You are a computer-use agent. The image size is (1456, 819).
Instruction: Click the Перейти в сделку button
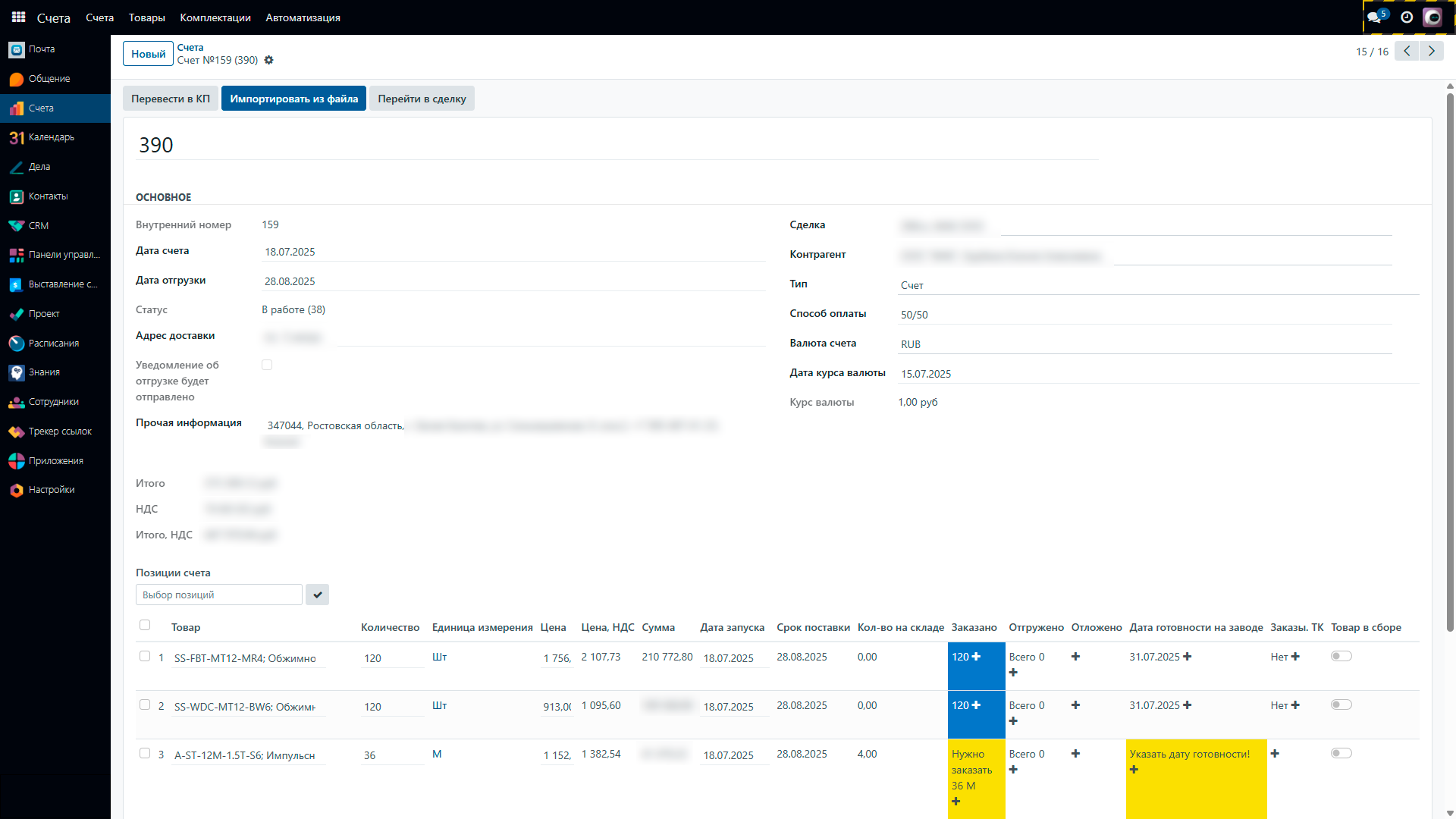tap(422, 99)
